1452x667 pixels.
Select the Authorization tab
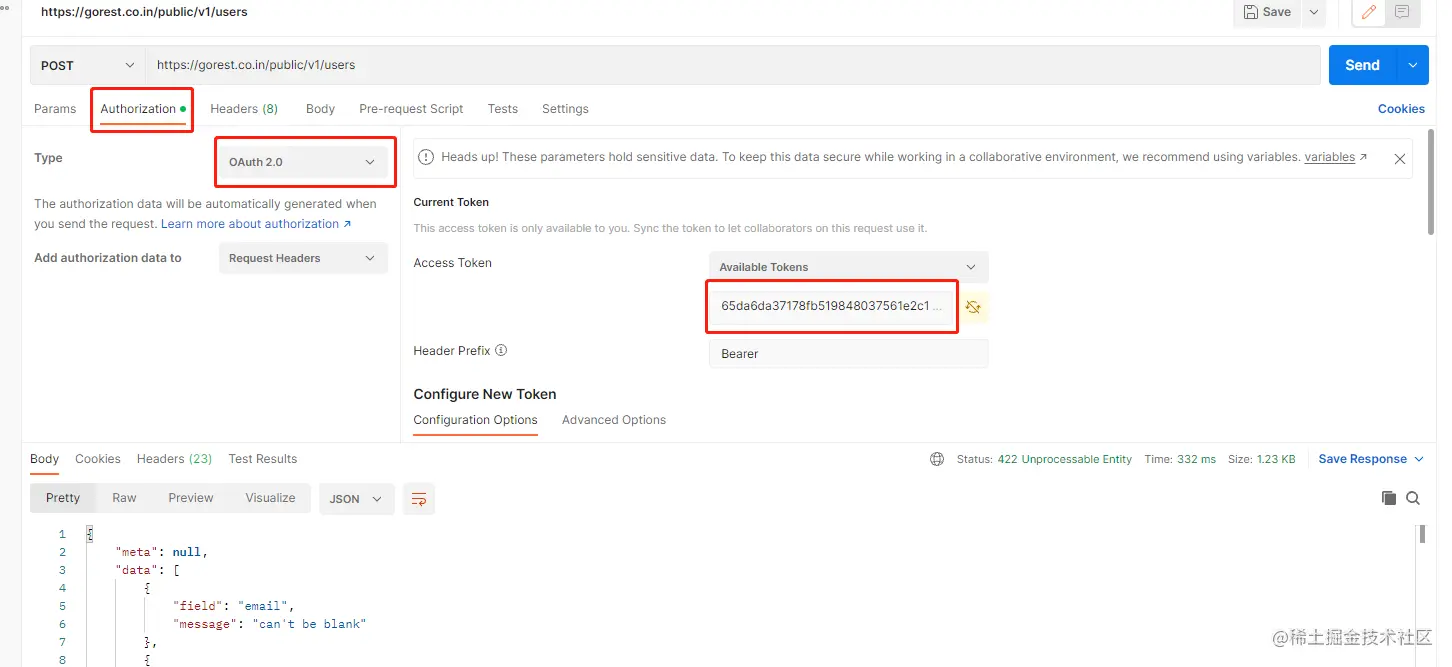(143, 109)
